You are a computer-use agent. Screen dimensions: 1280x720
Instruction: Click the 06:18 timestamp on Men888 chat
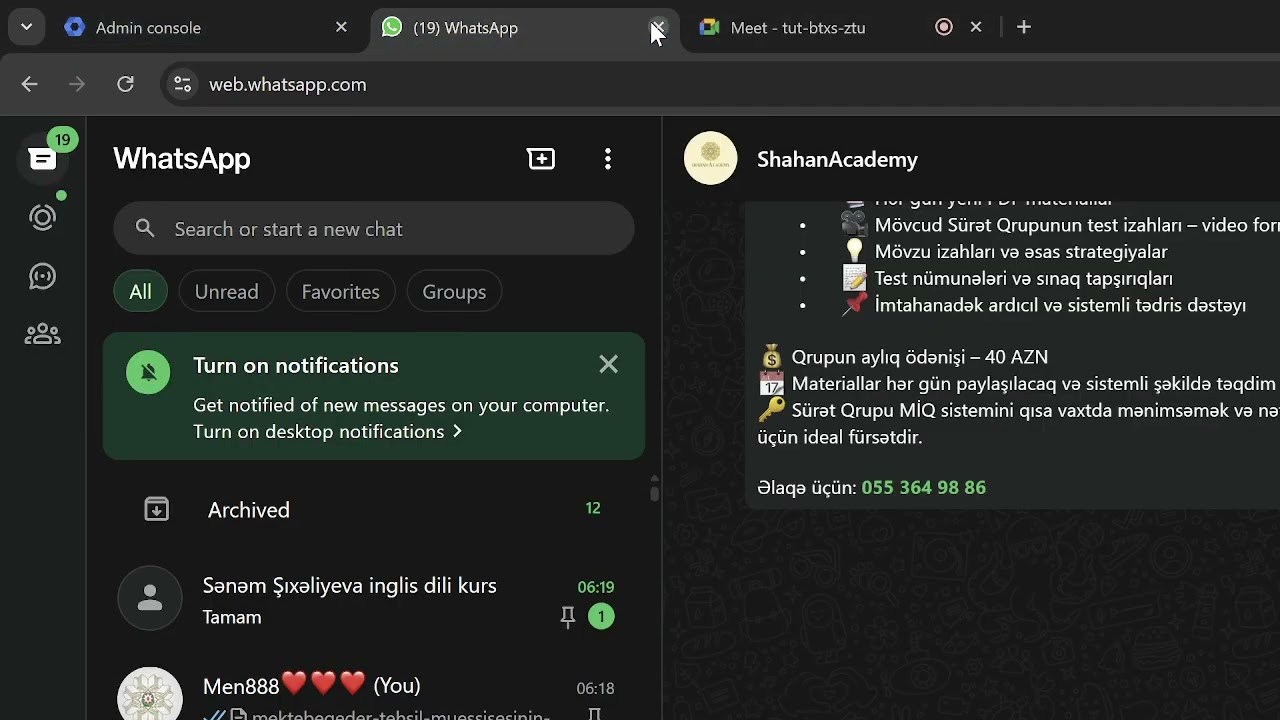coord(595,688)
